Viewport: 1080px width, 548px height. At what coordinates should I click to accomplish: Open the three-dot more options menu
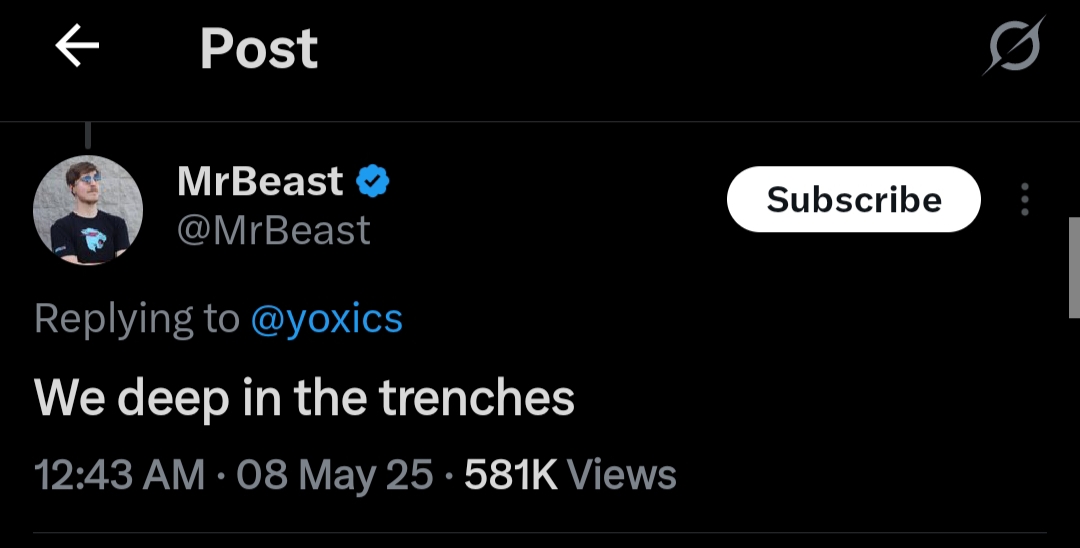(1024, 199)
